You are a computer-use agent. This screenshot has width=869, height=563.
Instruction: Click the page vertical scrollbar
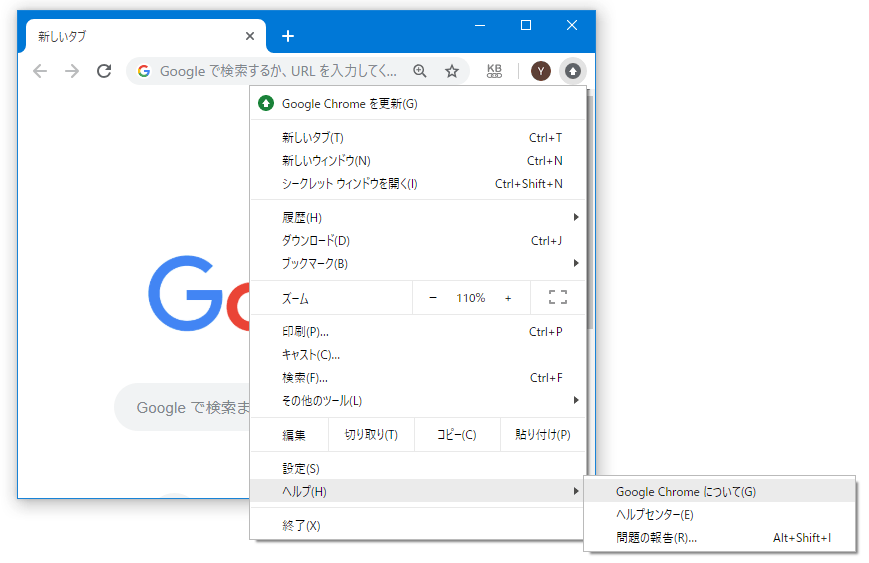click(x=590, y=211)
